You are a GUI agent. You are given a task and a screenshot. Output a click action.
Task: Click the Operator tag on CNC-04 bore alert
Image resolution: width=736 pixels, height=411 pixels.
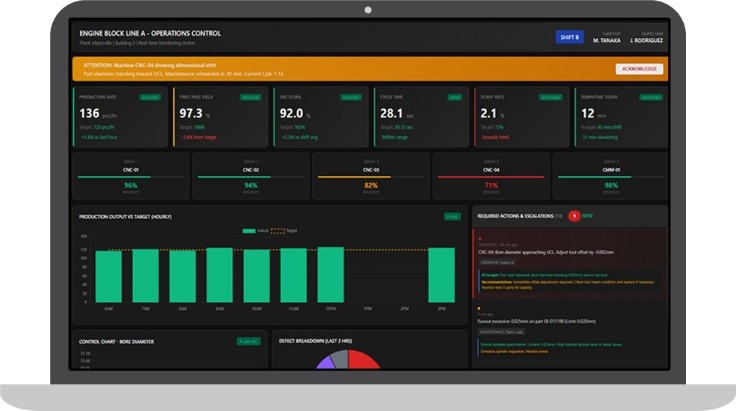pyautogui.click(x=496, y=261)
